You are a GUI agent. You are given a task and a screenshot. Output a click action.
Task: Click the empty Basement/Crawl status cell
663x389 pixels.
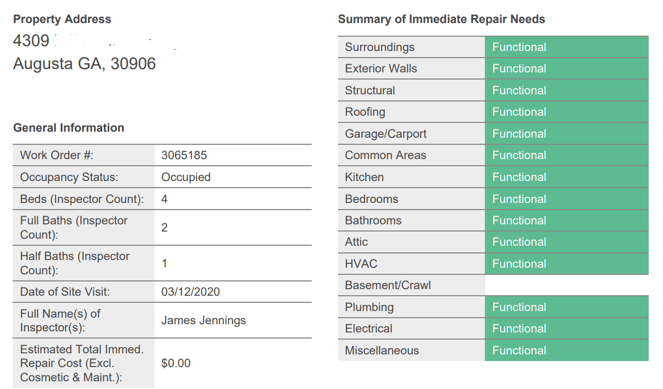567,285
